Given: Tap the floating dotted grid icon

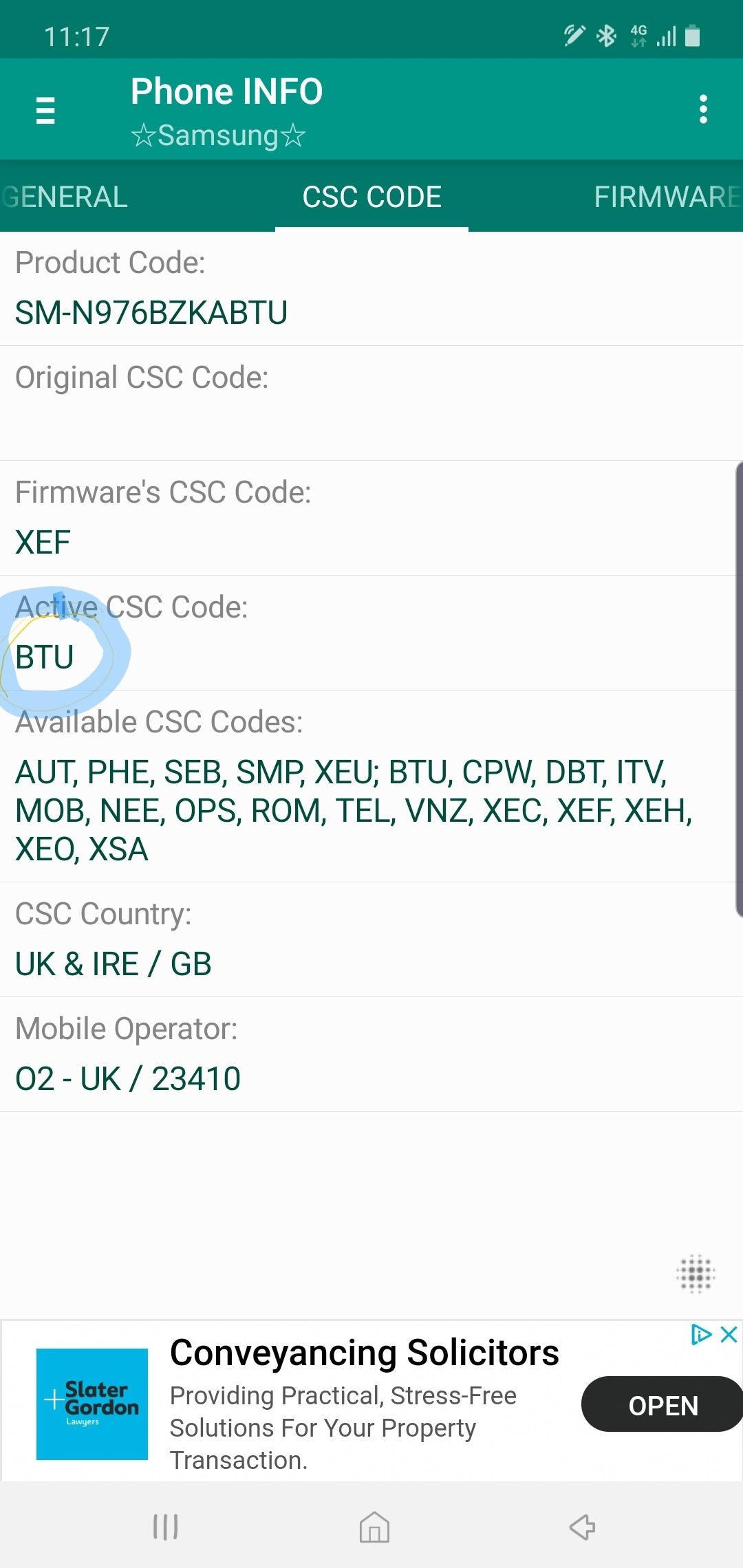Looking at the screenshot, I should tap(696, 1274).
